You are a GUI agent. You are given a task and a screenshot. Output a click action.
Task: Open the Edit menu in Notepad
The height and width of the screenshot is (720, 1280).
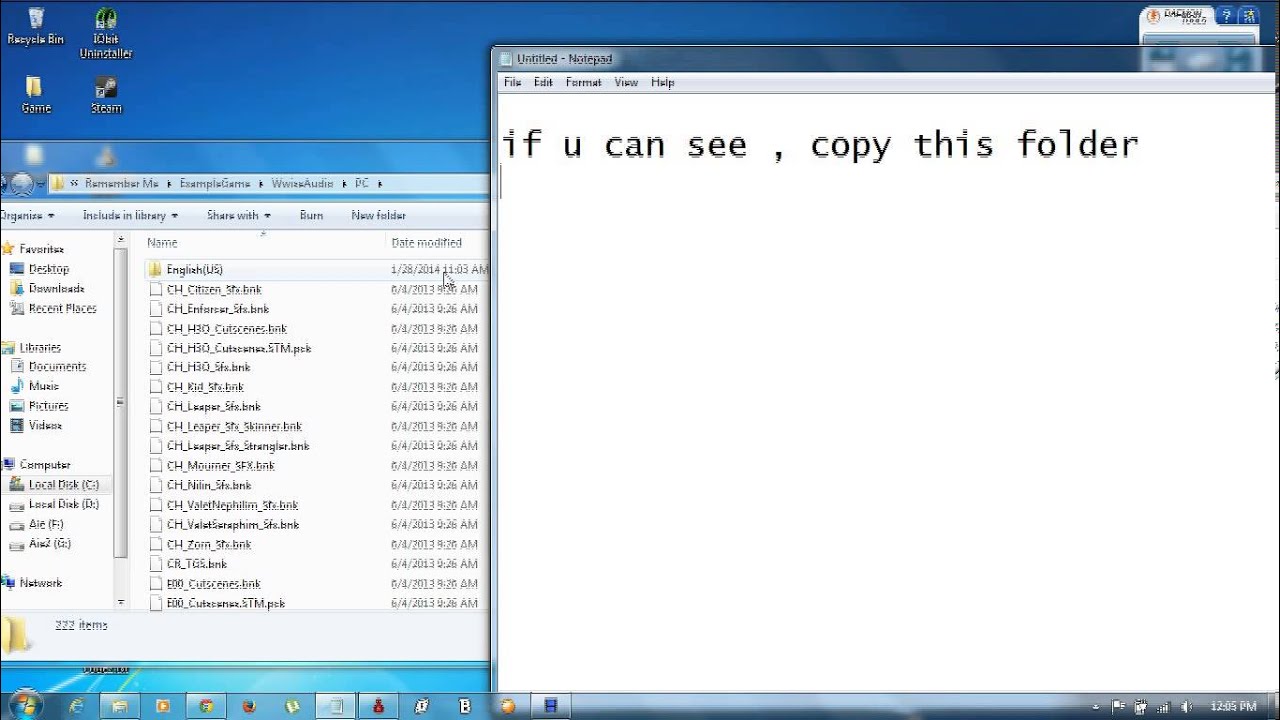pos(543,83)
